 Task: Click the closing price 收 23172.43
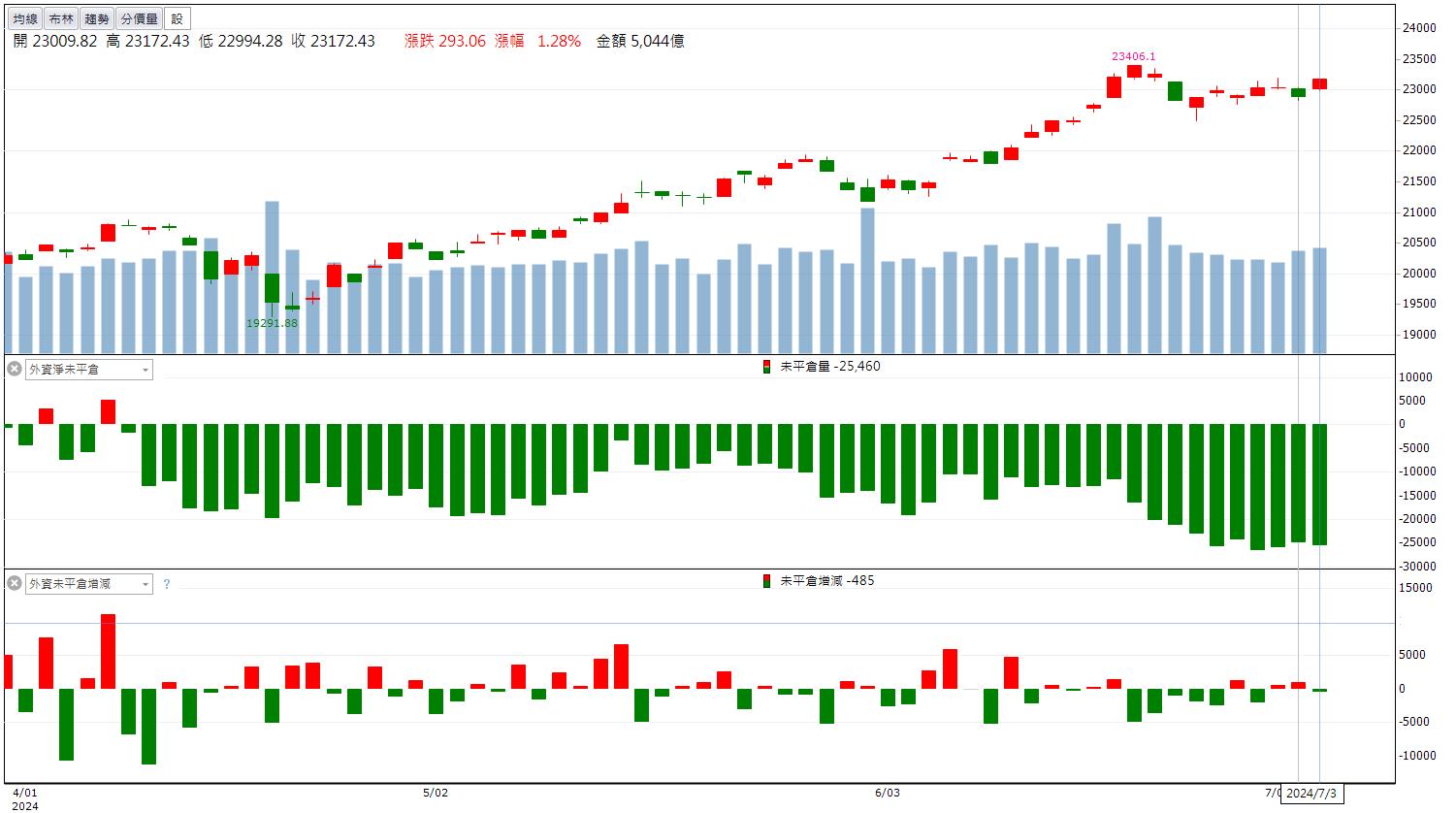[333, 41]
